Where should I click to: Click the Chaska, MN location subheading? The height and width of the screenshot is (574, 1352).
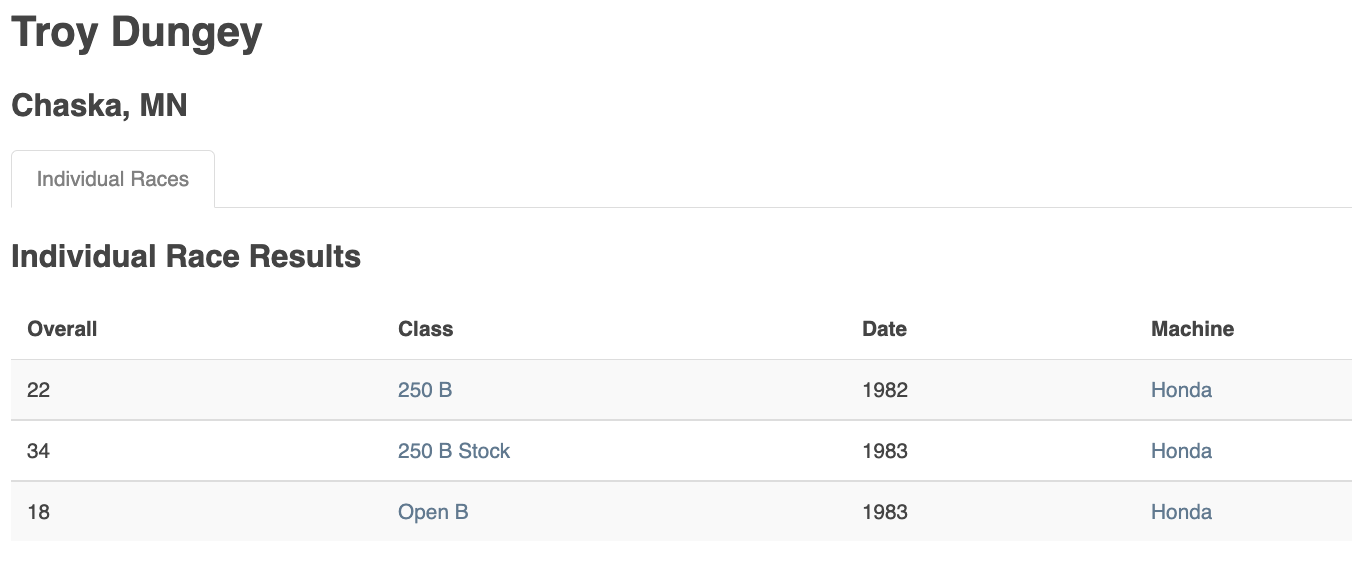(99, 105)
